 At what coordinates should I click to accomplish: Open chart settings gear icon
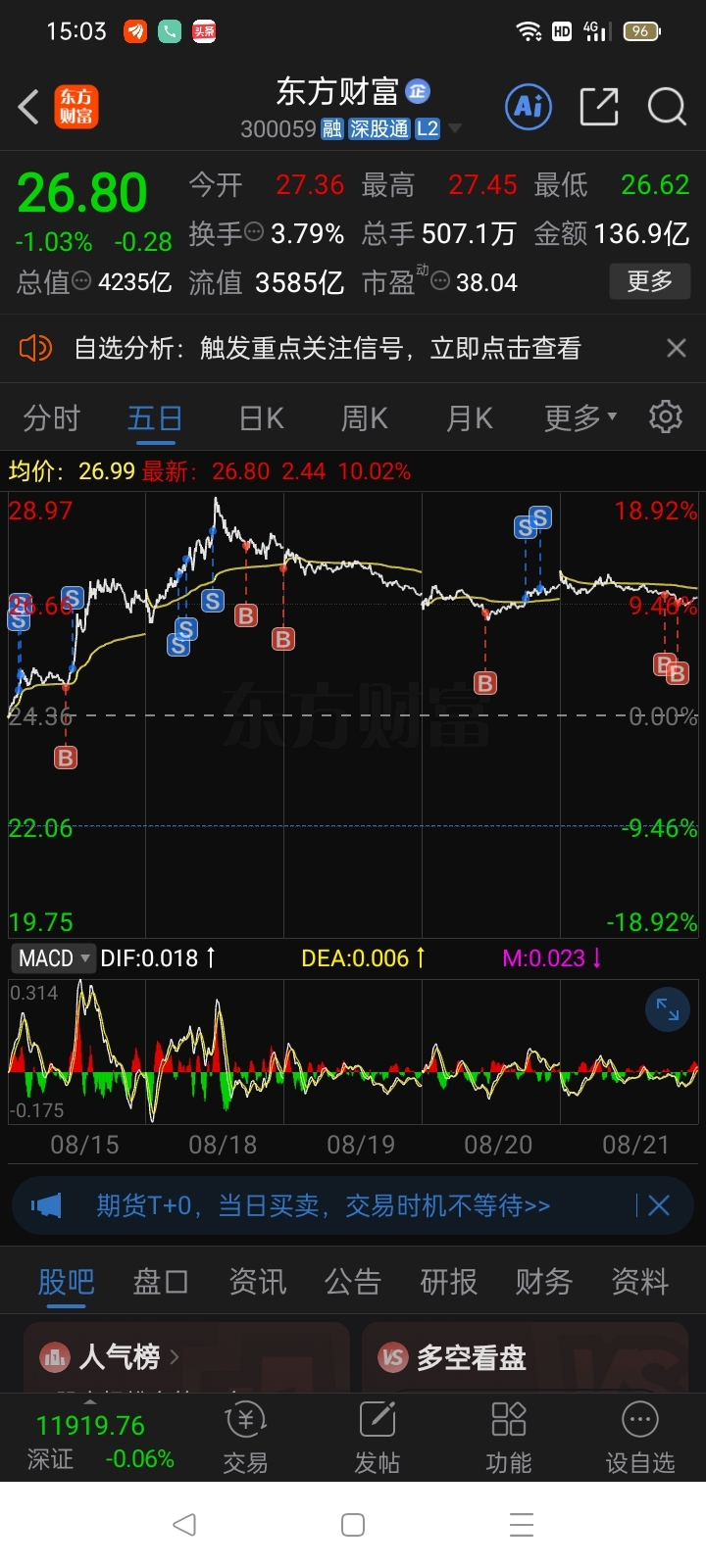tap(666, 416)
